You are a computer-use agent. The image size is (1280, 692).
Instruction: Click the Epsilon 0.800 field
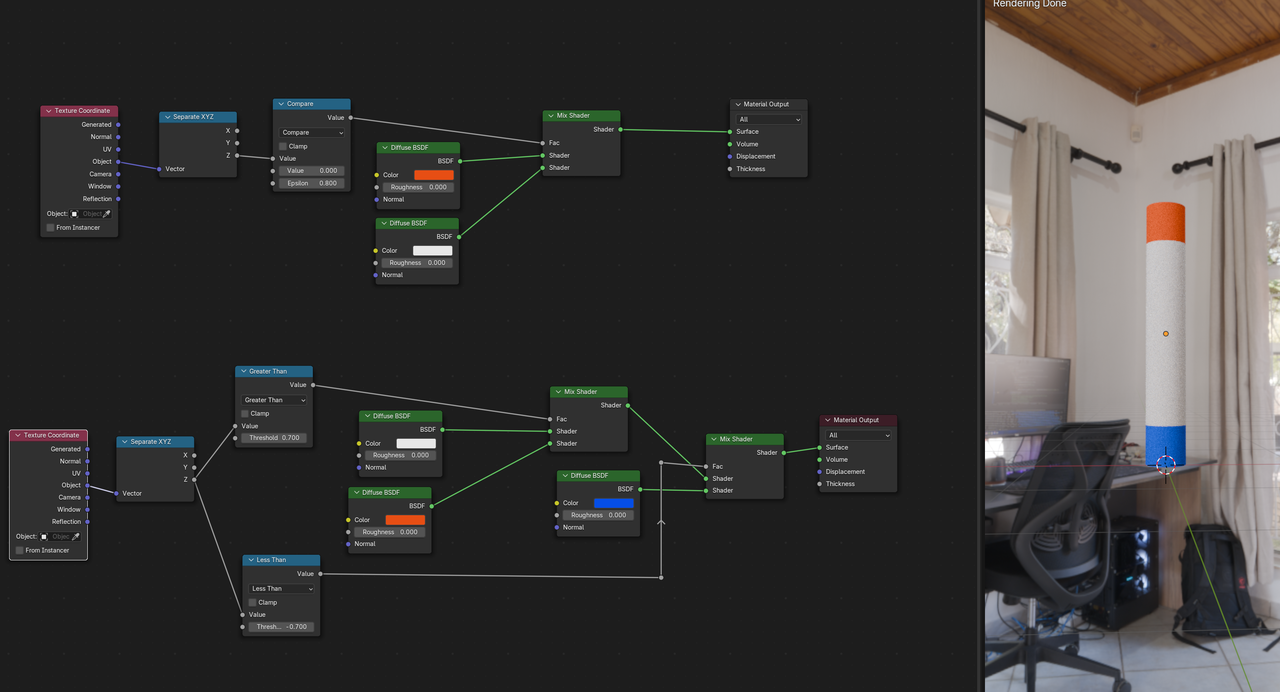(x=312, y=183)
